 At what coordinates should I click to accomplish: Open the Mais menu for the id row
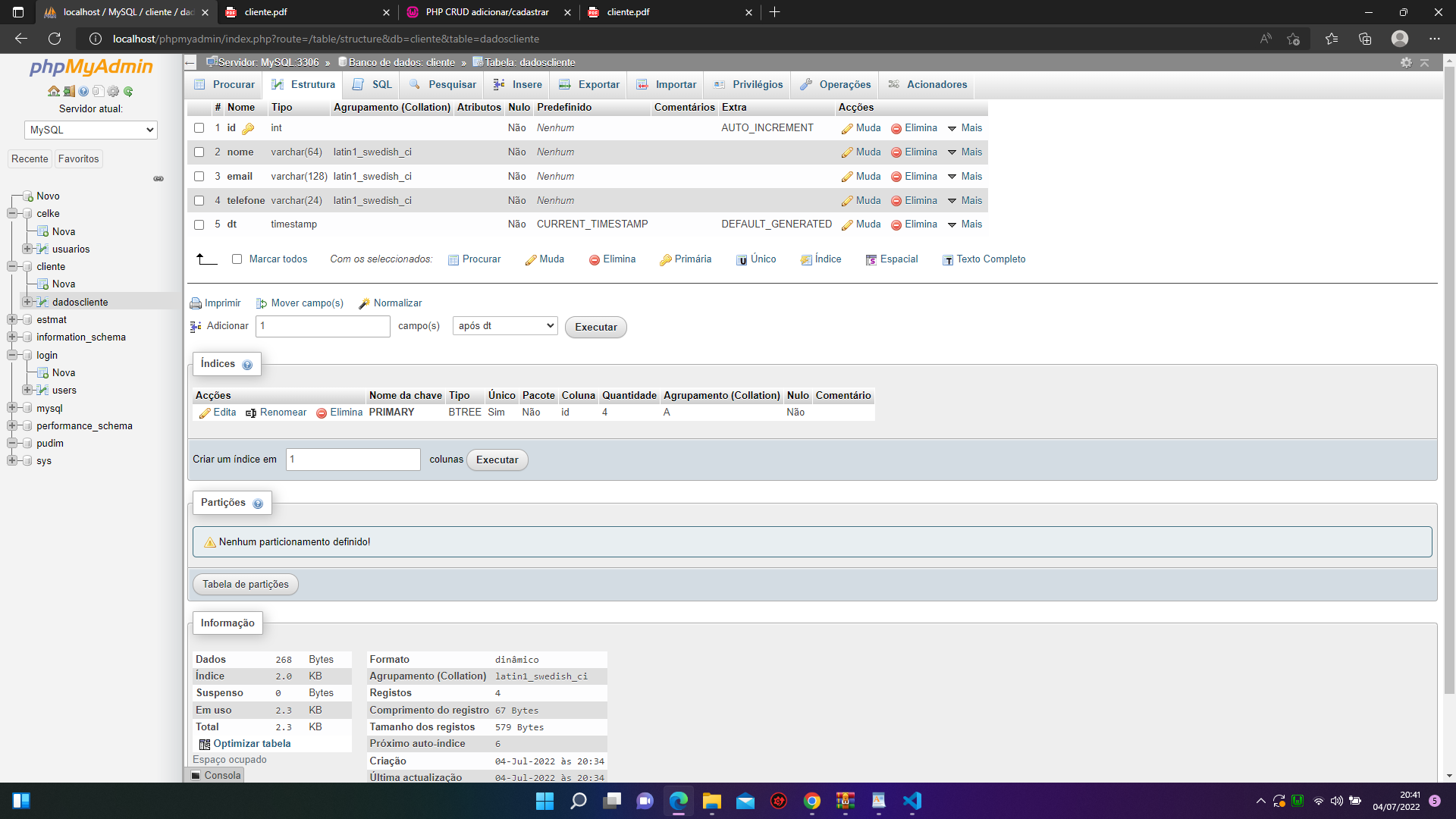pos(965,128)
